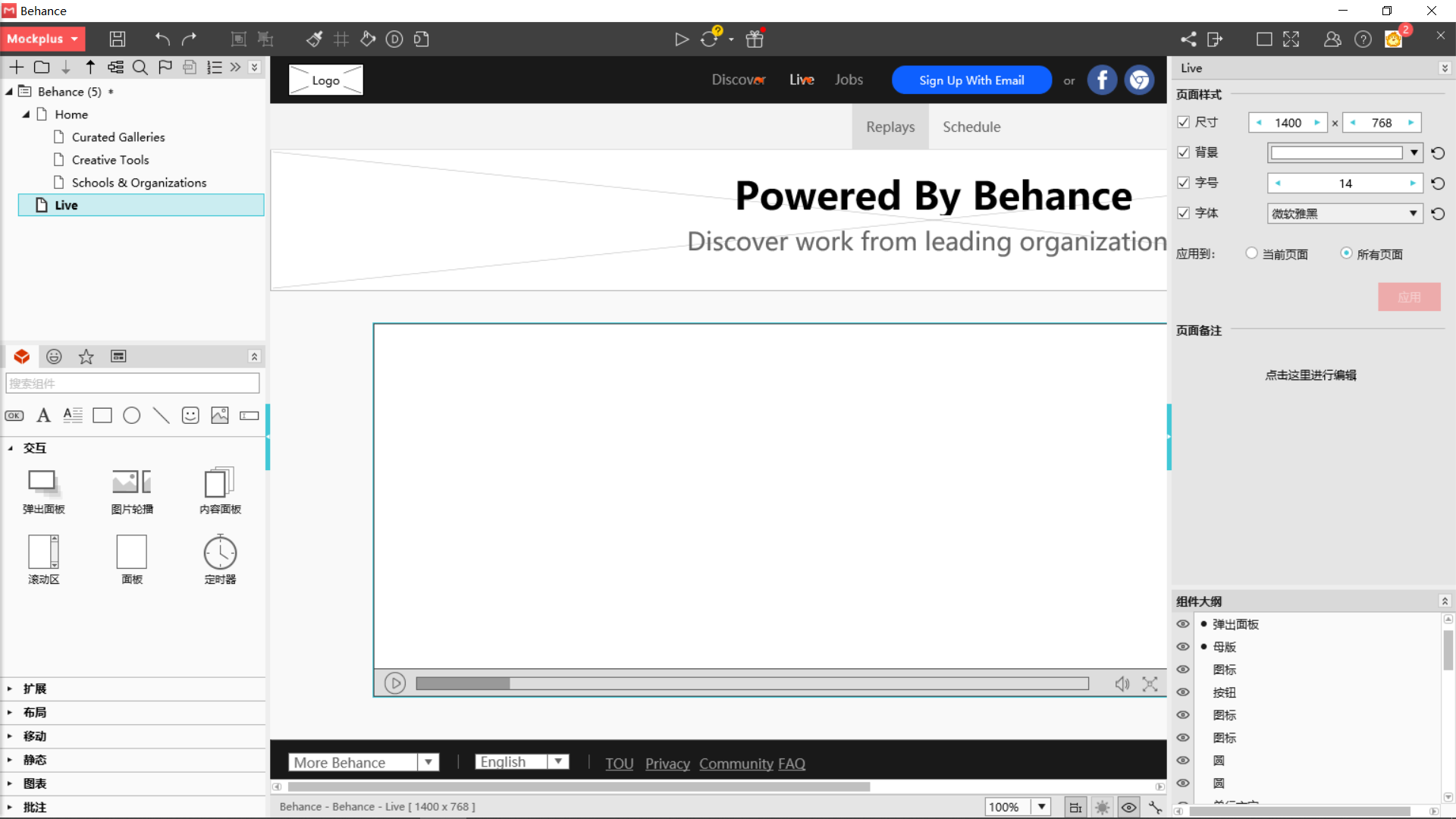
Task: Select the 当前页面 radio button
Action: [x=1252, y=253]
